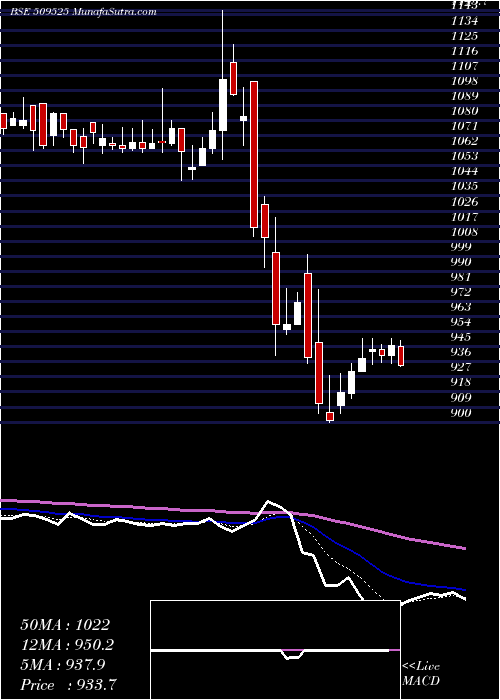
Task: Click the tallest white candle with the highest wick
Action: tap(223, 105)
